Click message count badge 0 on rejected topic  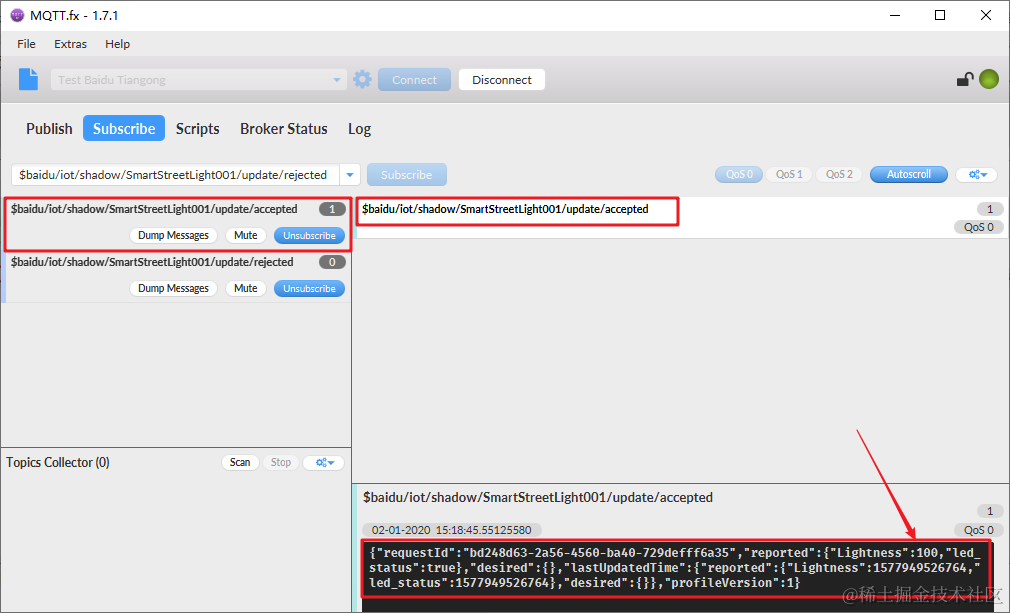tap(332, 262)
